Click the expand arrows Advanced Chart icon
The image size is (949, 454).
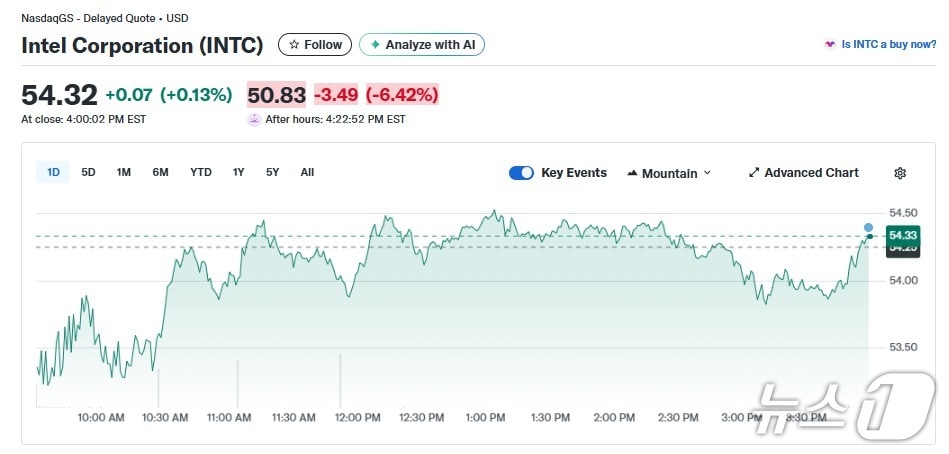tap(754, 173)
